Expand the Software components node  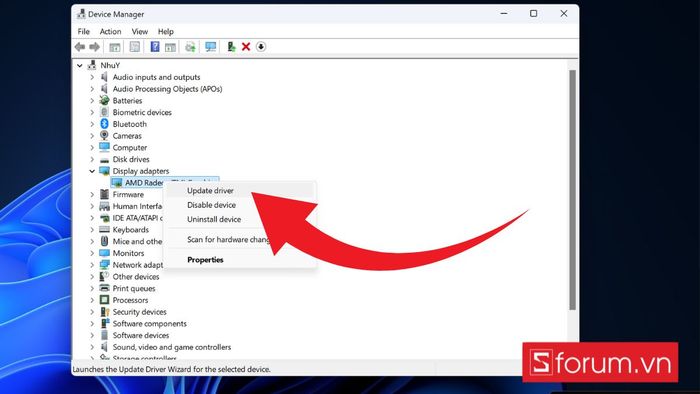(92, 323)
